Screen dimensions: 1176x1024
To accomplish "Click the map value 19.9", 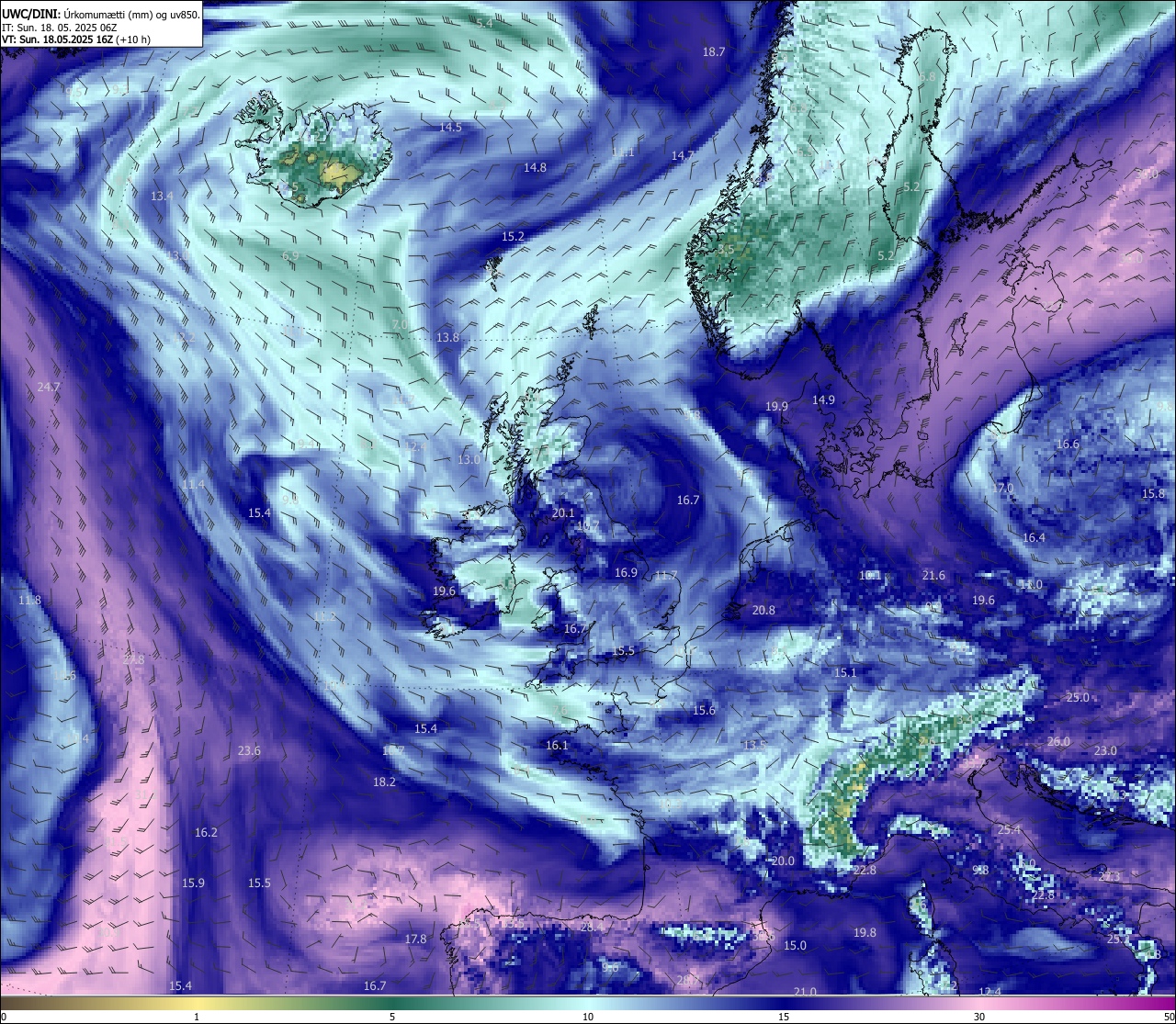I will [x=776, y=407].
